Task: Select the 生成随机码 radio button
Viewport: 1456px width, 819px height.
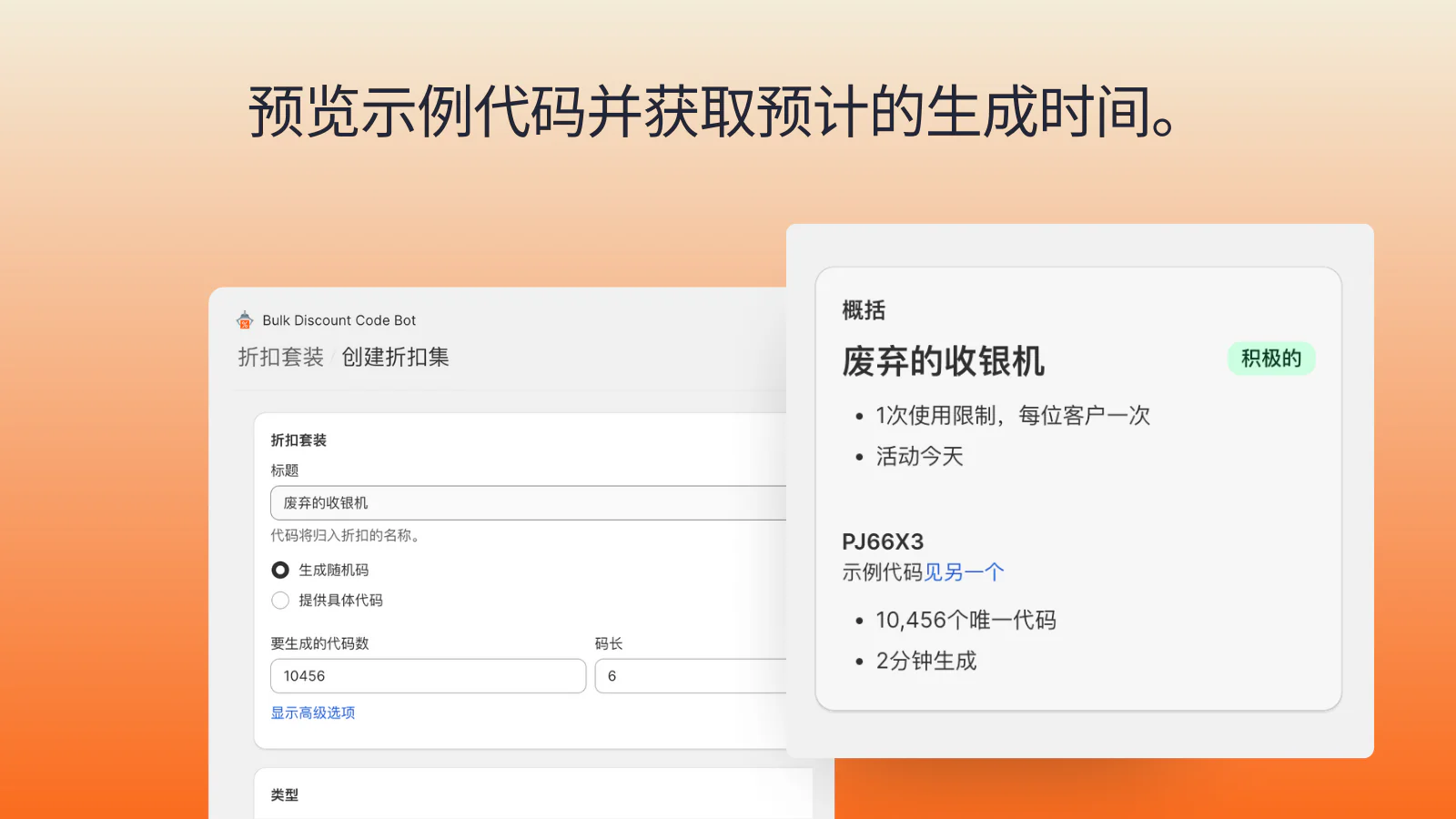Action: (280, 570)
